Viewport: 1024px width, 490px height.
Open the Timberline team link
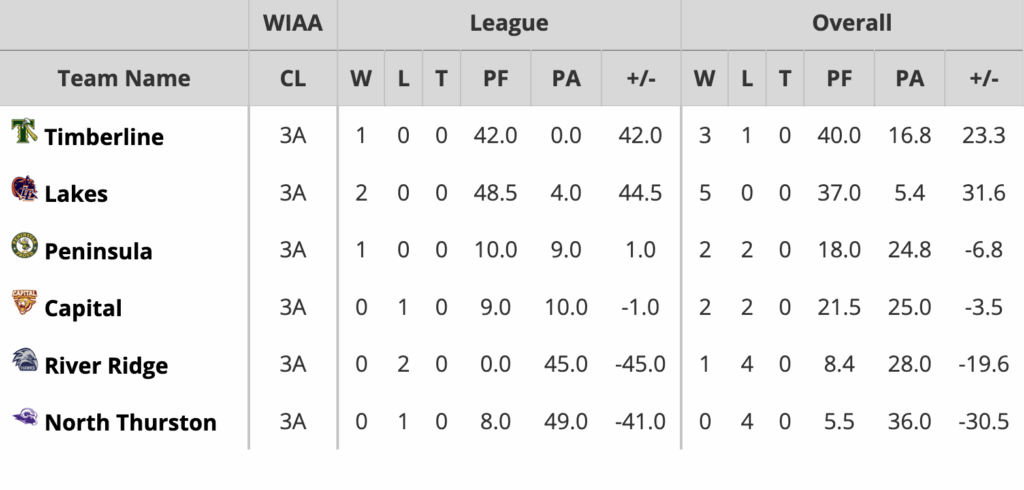point(104,136)
